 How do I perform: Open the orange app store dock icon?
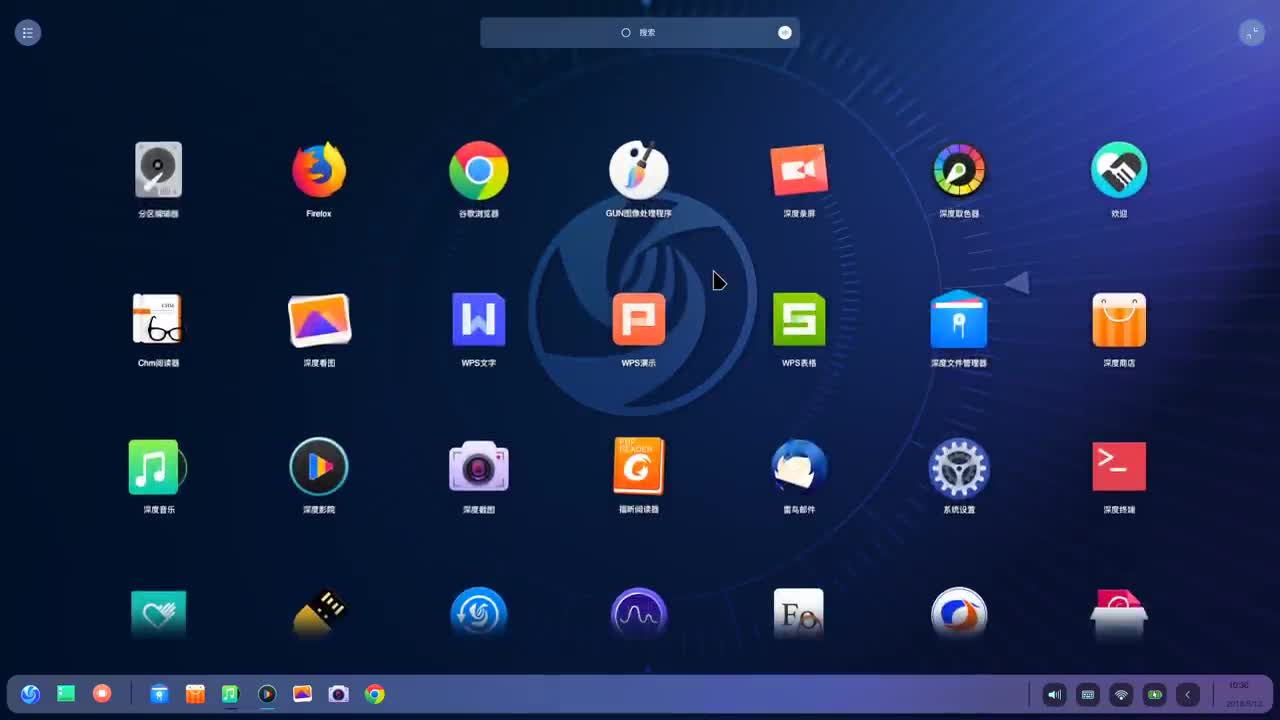195,693
